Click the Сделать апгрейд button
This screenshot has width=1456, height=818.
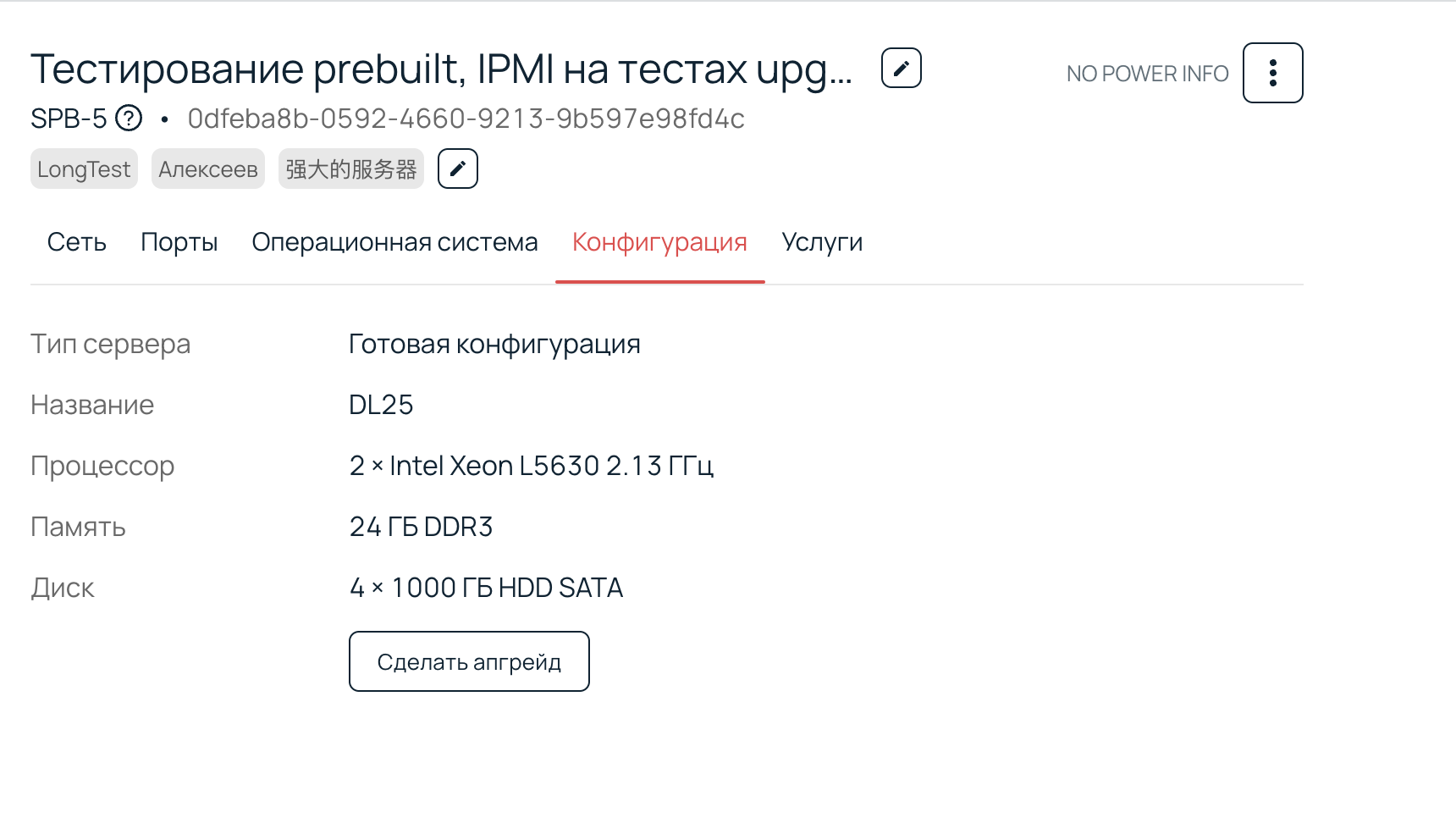coord(469,661)
